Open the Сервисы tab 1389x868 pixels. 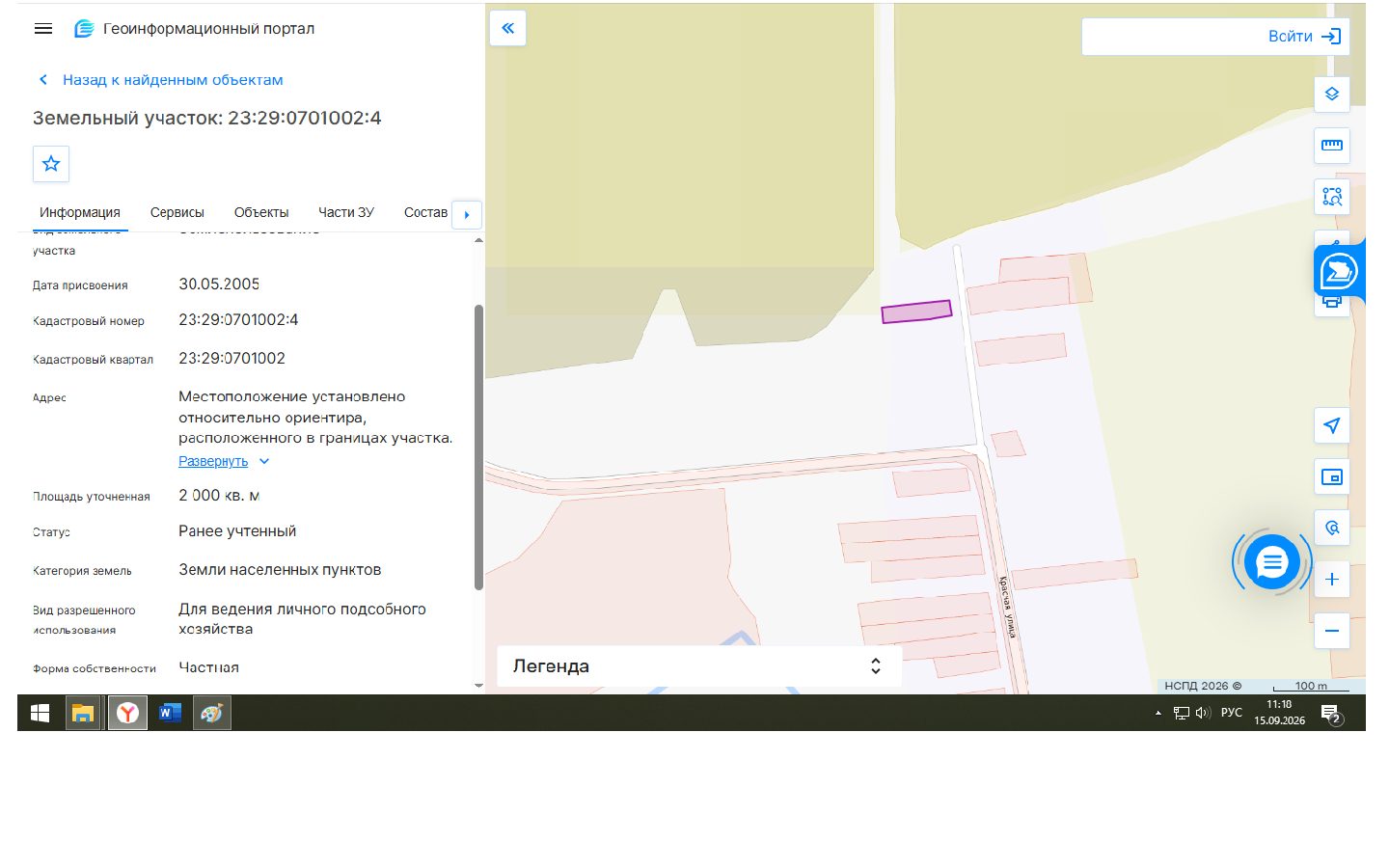[177, 212]
